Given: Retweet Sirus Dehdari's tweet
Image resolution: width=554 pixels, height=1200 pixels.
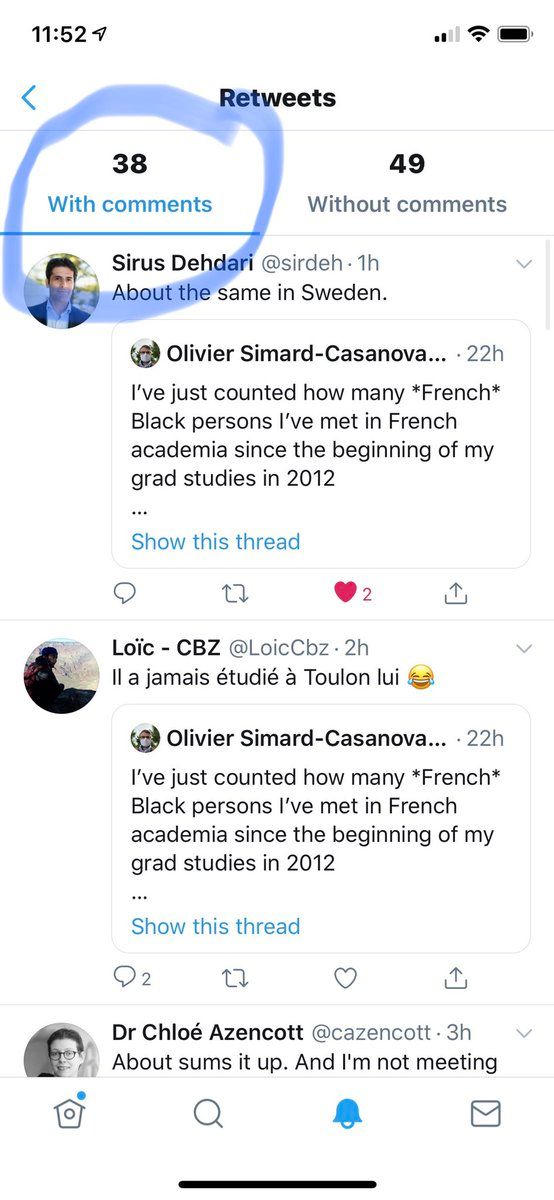Looking at the screenshot, I should click(x=234, y=593).
